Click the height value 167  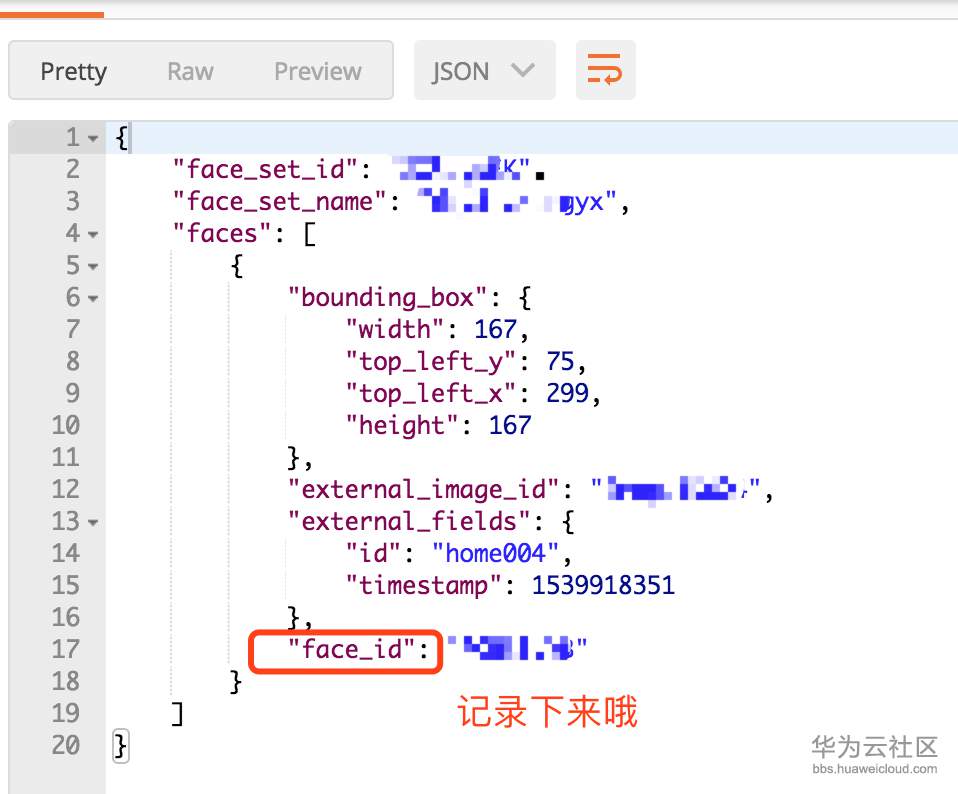point(510,425)
